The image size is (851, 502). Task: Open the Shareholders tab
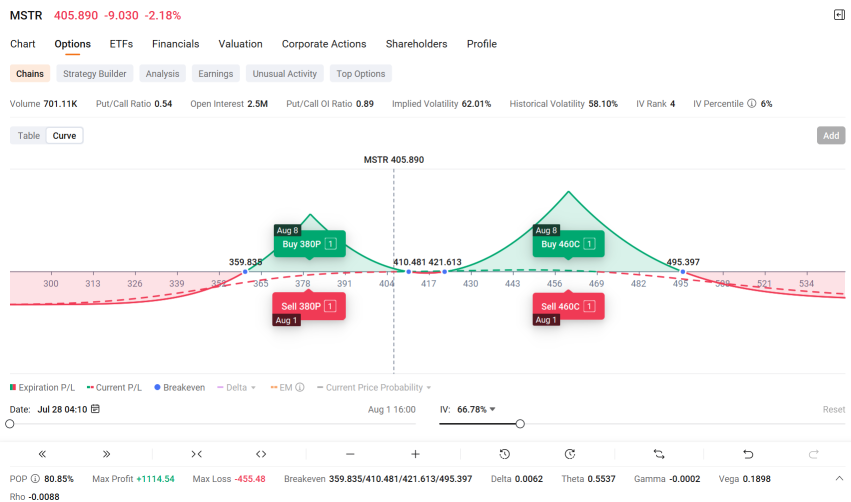pyautogui.click(x=416, y=44)
